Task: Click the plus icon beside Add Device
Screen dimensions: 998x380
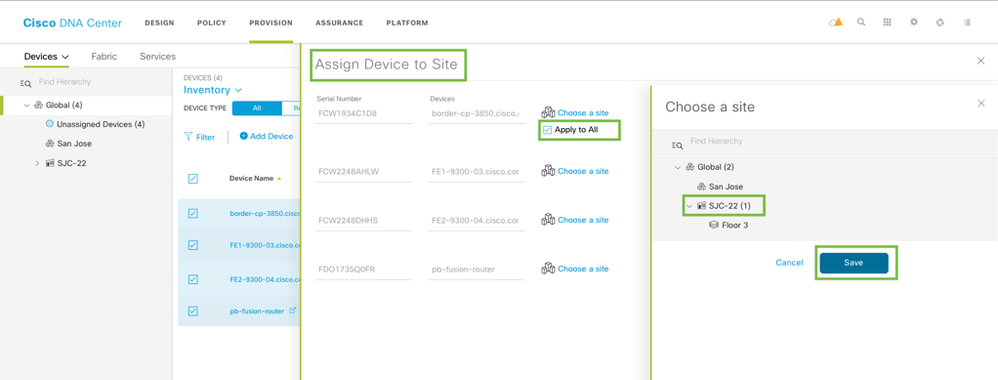Action: [x=244, y=136]
